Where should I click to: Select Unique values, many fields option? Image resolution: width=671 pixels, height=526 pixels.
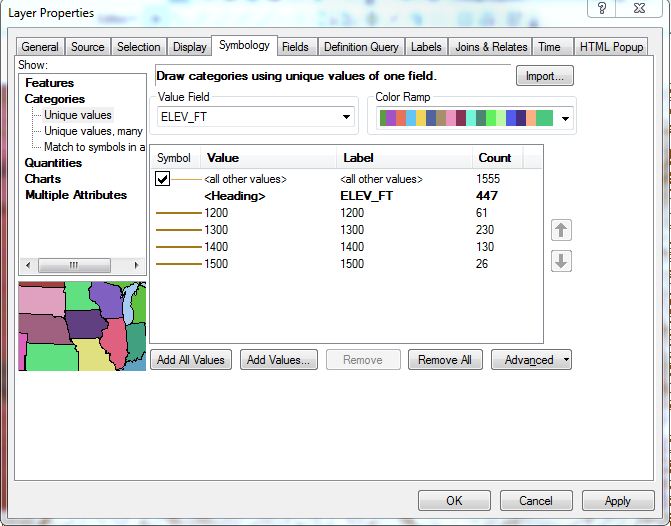[93, 131]
